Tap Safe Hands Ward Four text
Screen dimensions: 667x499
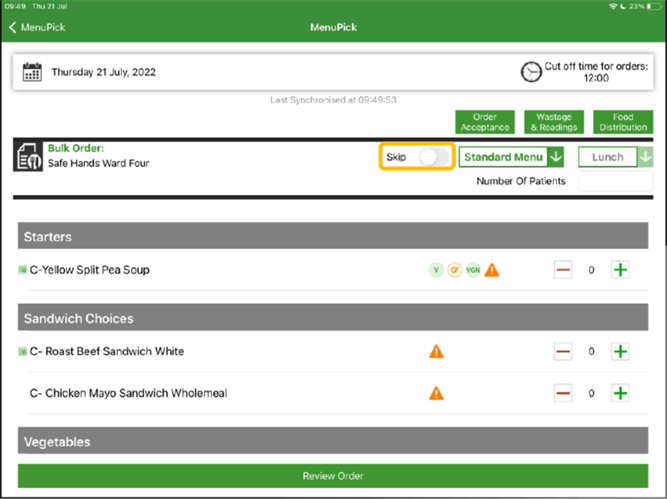98,163
